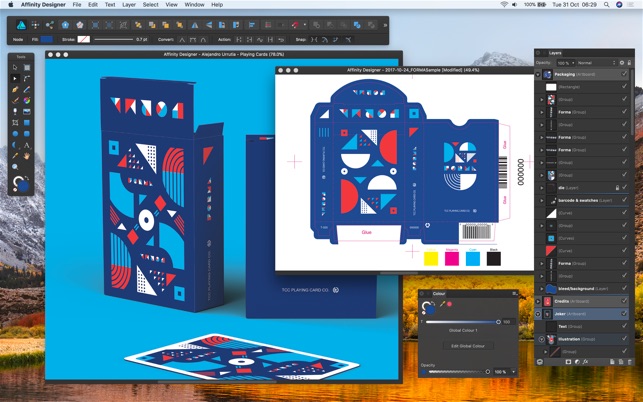
Task: Open the Layer menu
Action: (129, 5)
